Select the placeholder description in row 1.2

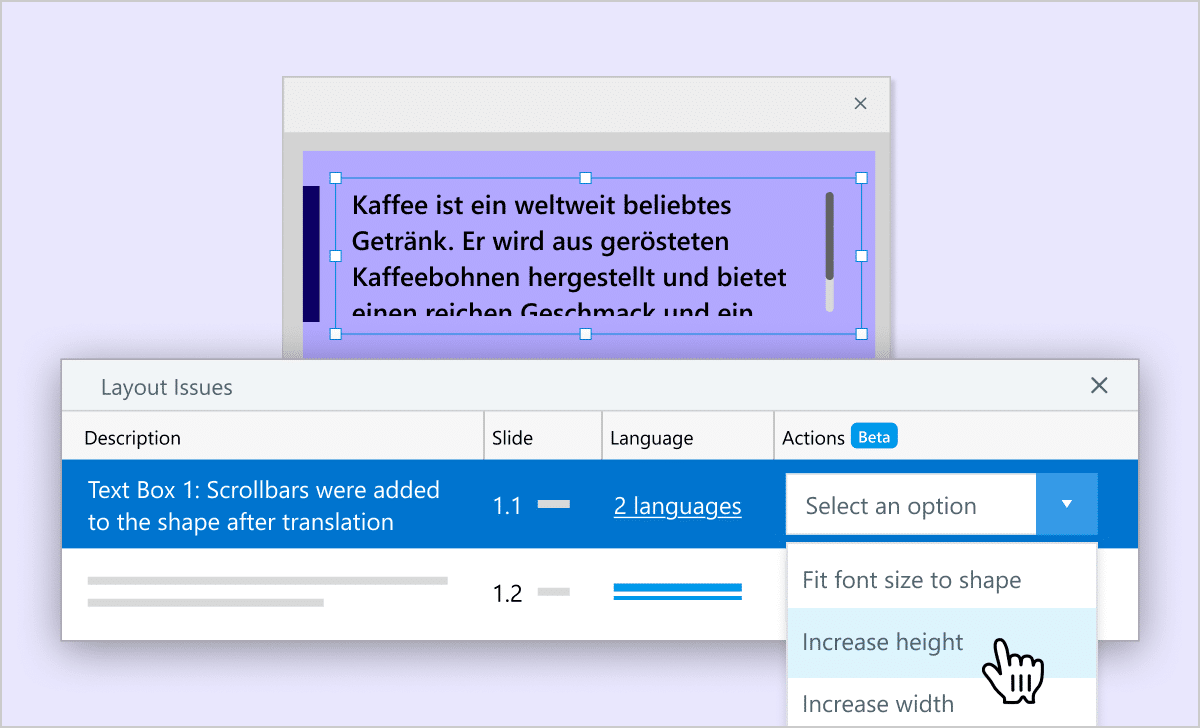coord(267,591)
